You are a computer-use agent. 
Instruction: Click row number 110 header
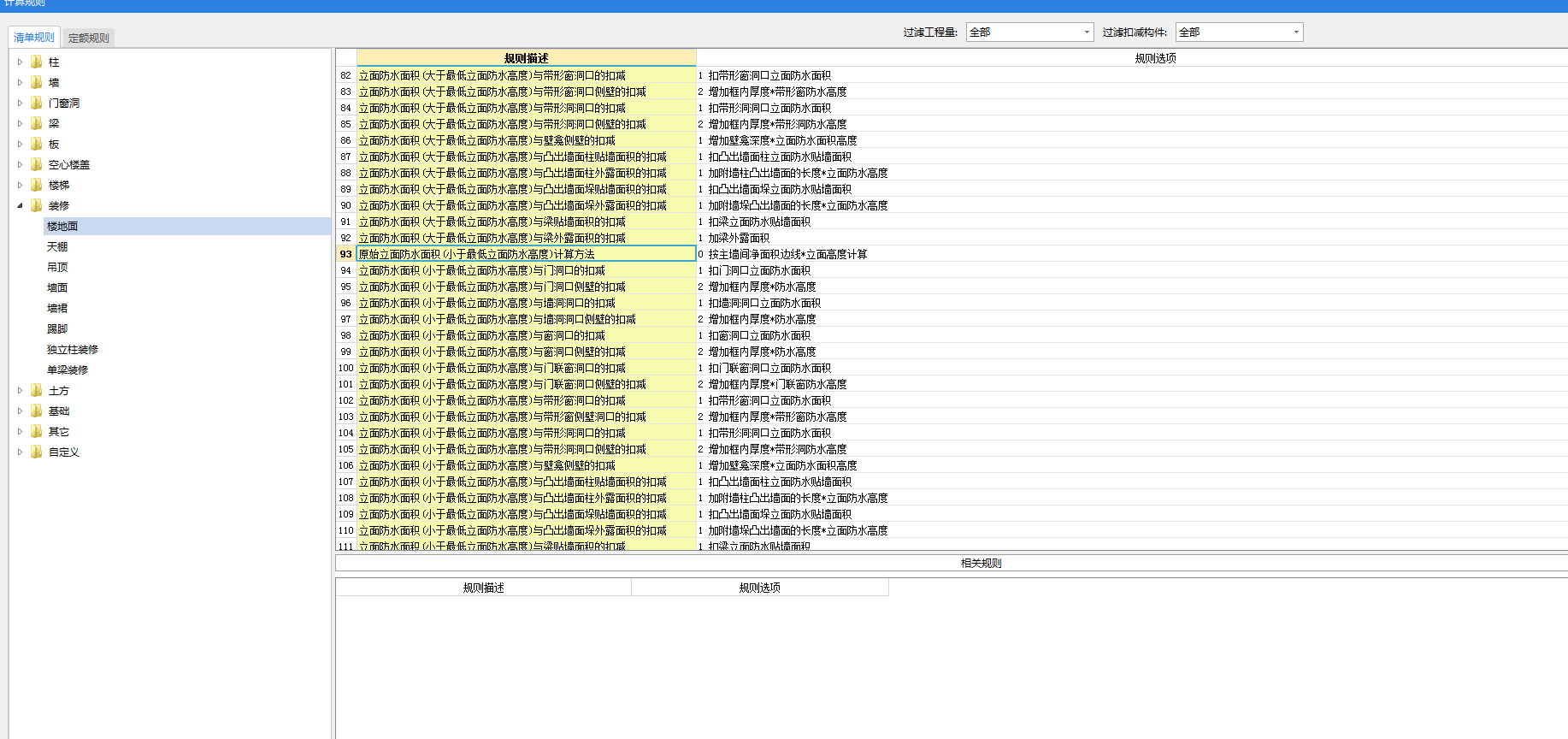(345, 530)
